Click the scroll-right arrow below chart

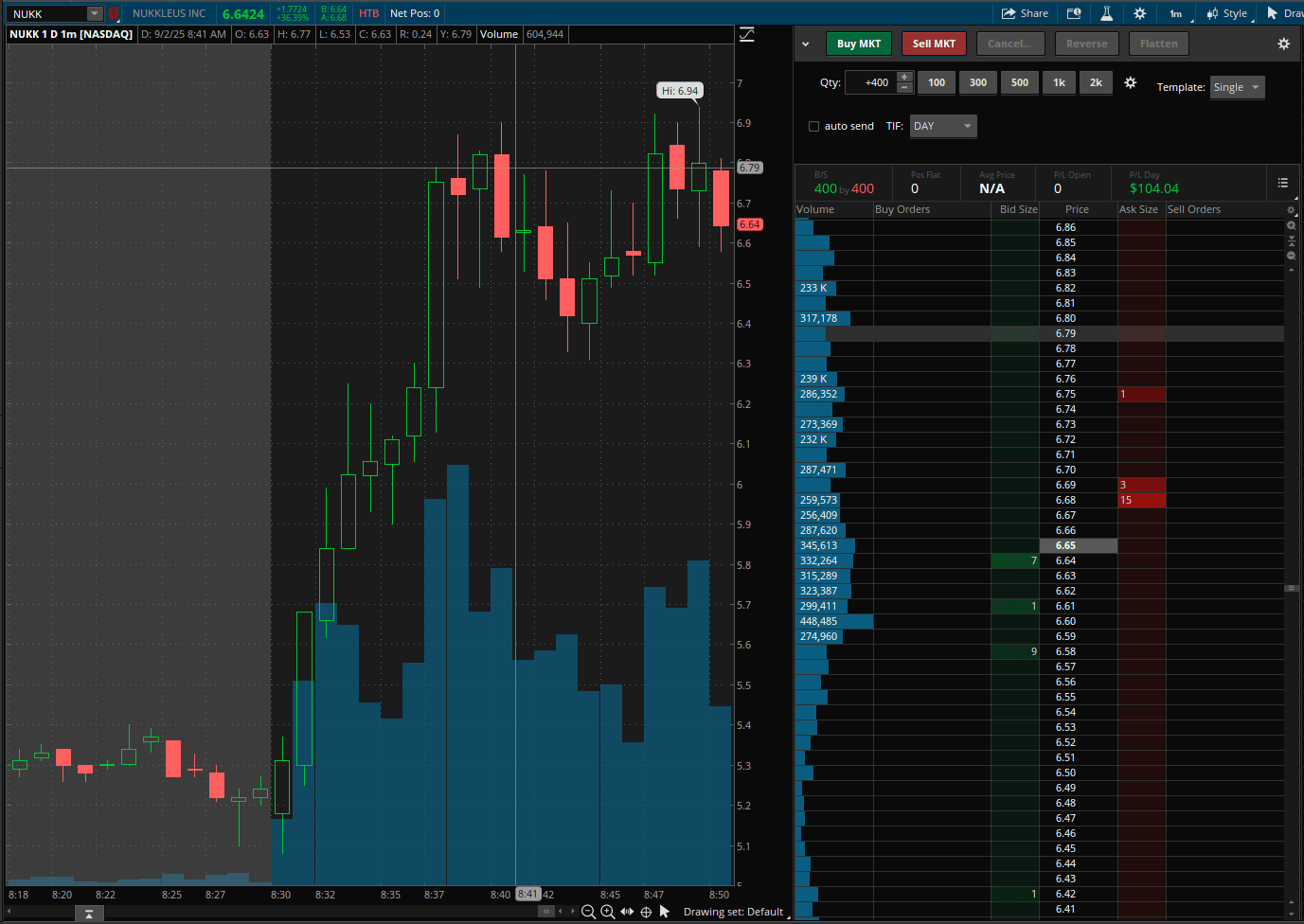pos(572,912)
